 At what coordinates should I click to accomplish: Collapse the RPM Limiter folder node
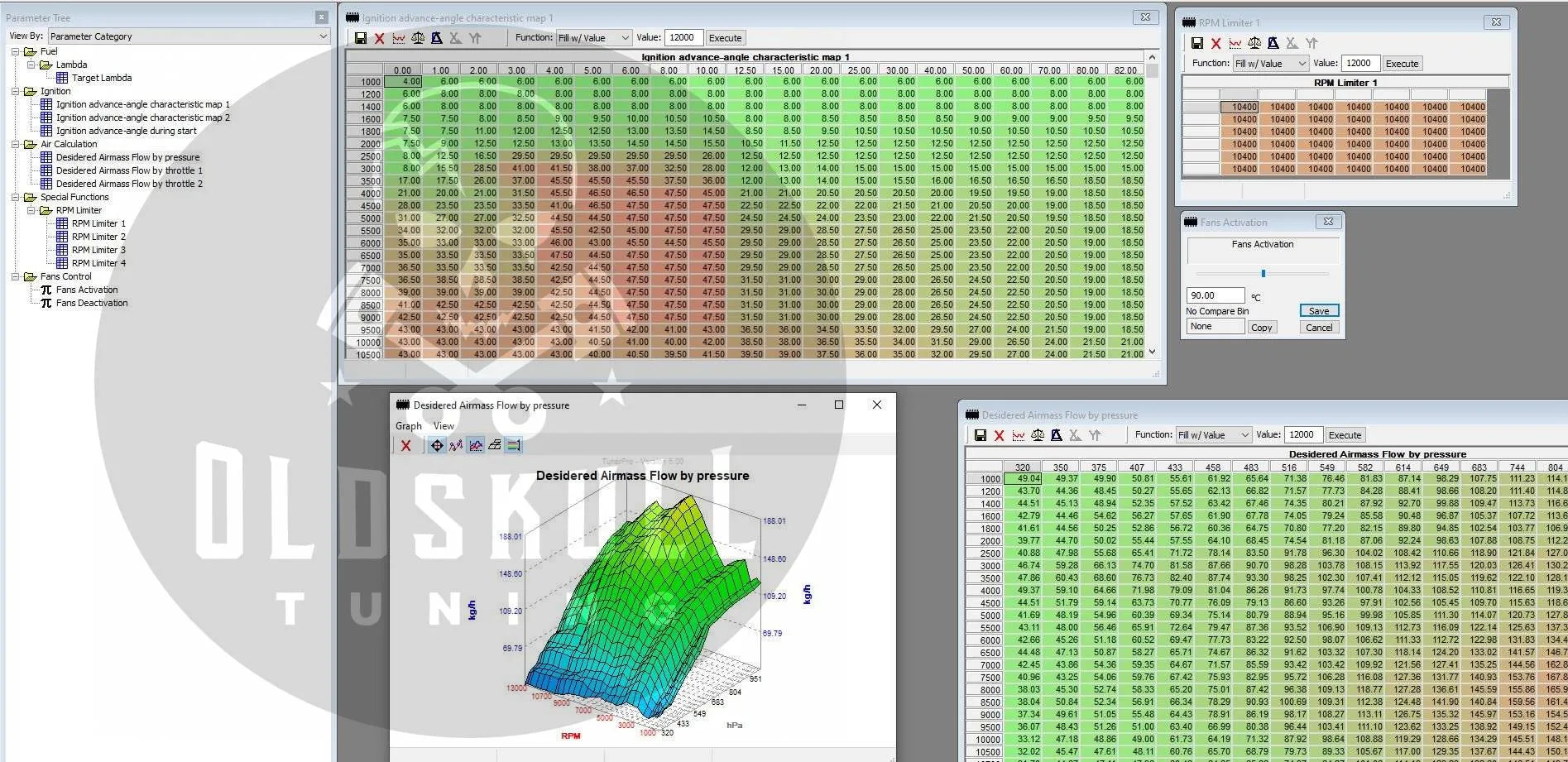(x=31, y=210)
